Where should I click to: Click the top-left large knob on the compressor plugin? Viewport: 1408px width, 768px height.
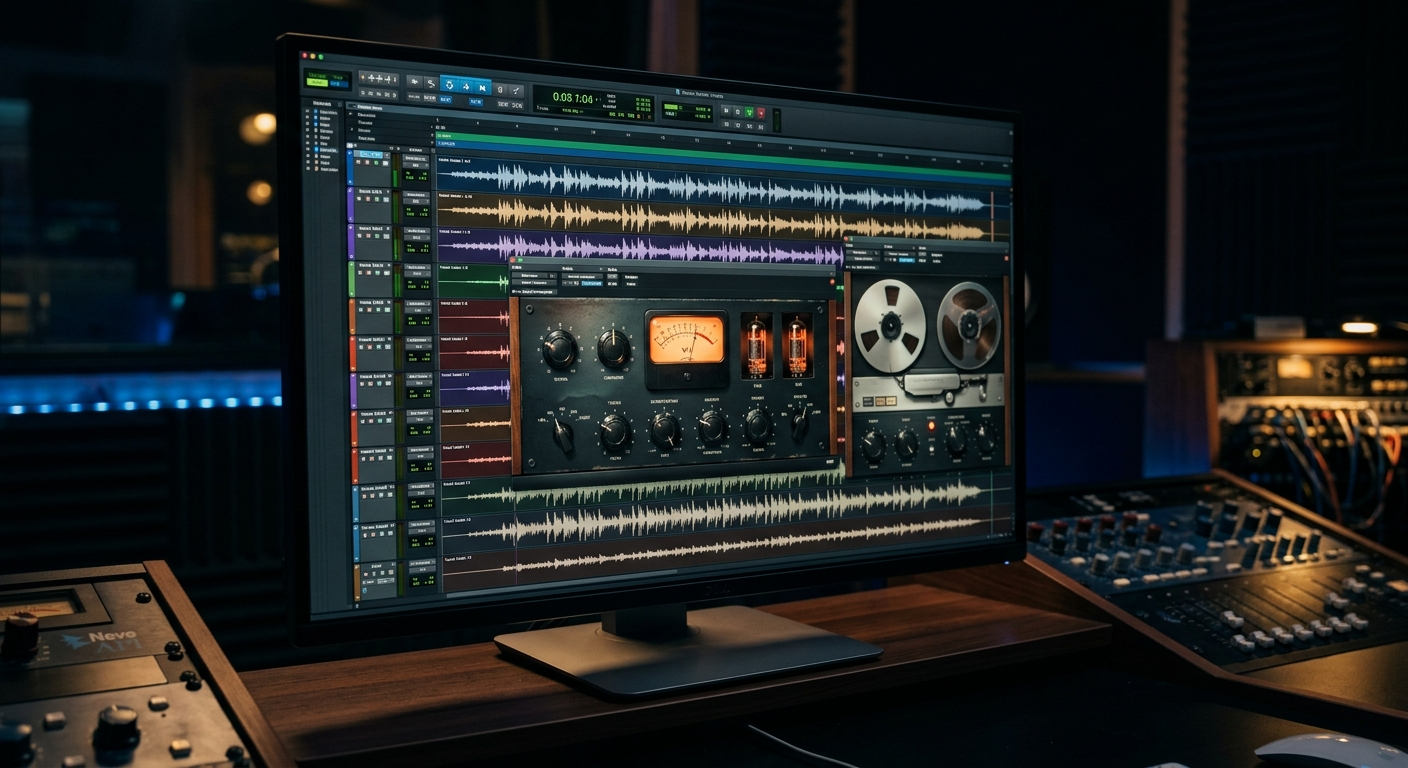coord(559,350)
